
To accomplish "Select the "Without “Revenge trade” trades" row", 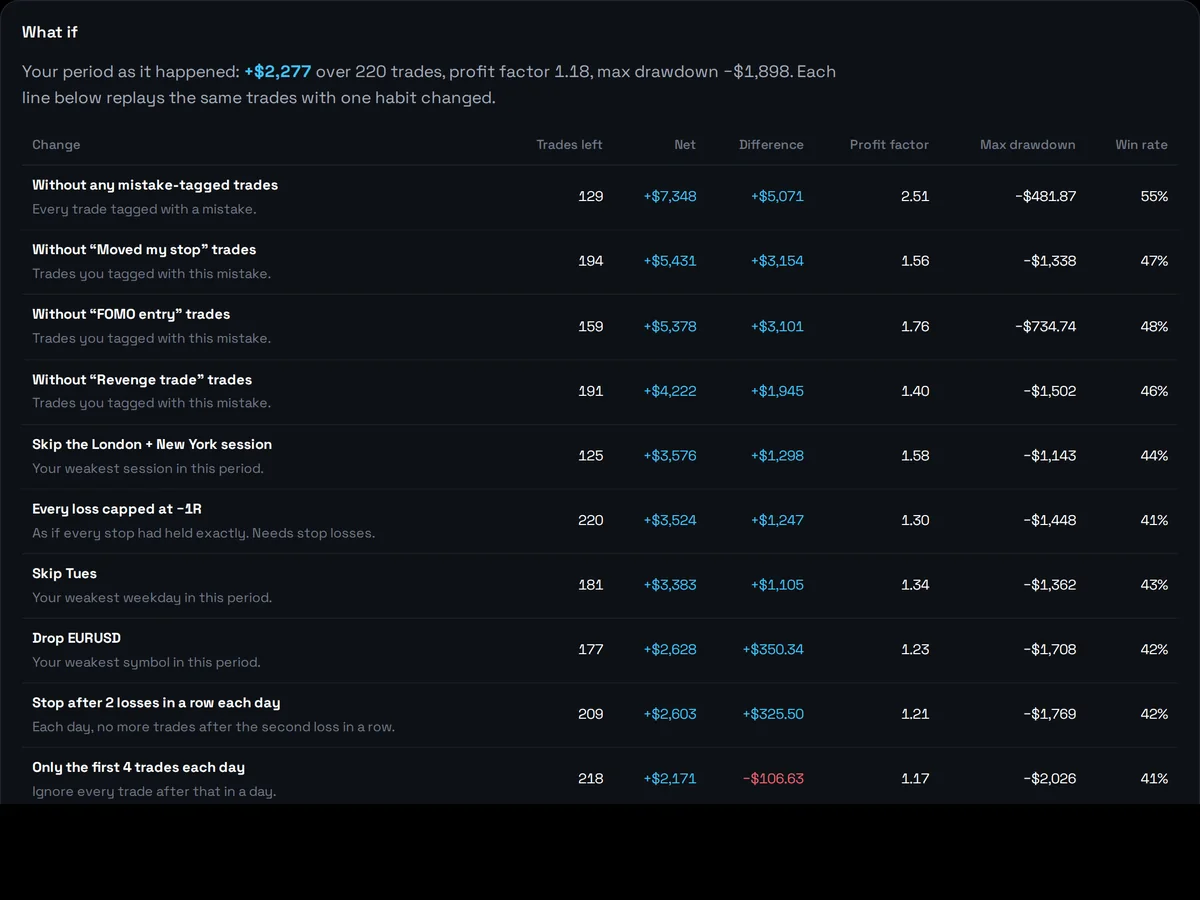I will [x=600, y=392].
